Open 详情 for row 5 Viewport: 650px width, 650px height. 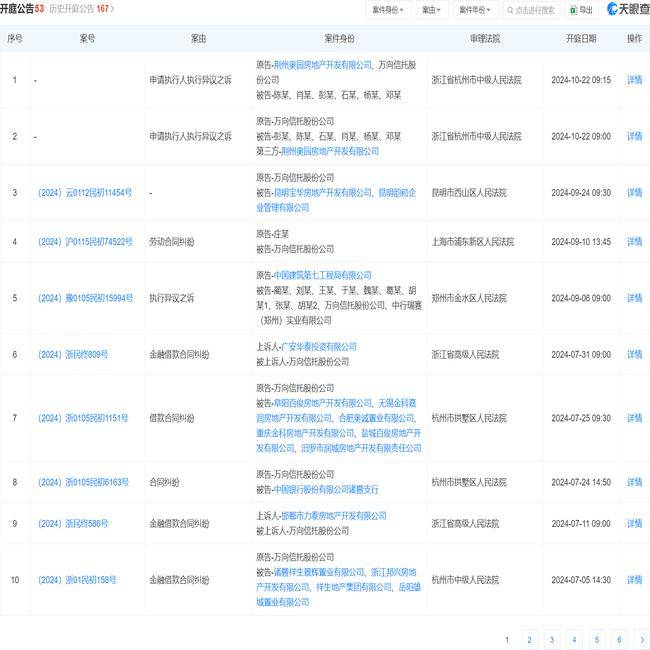click(x=634, y=298)
